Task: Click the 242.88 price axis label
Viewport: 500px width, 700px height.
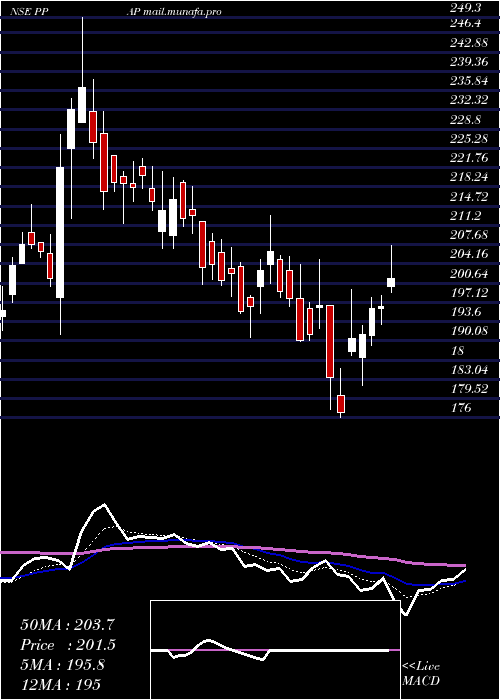Action: pyautogui.click(x=469, y=42)
